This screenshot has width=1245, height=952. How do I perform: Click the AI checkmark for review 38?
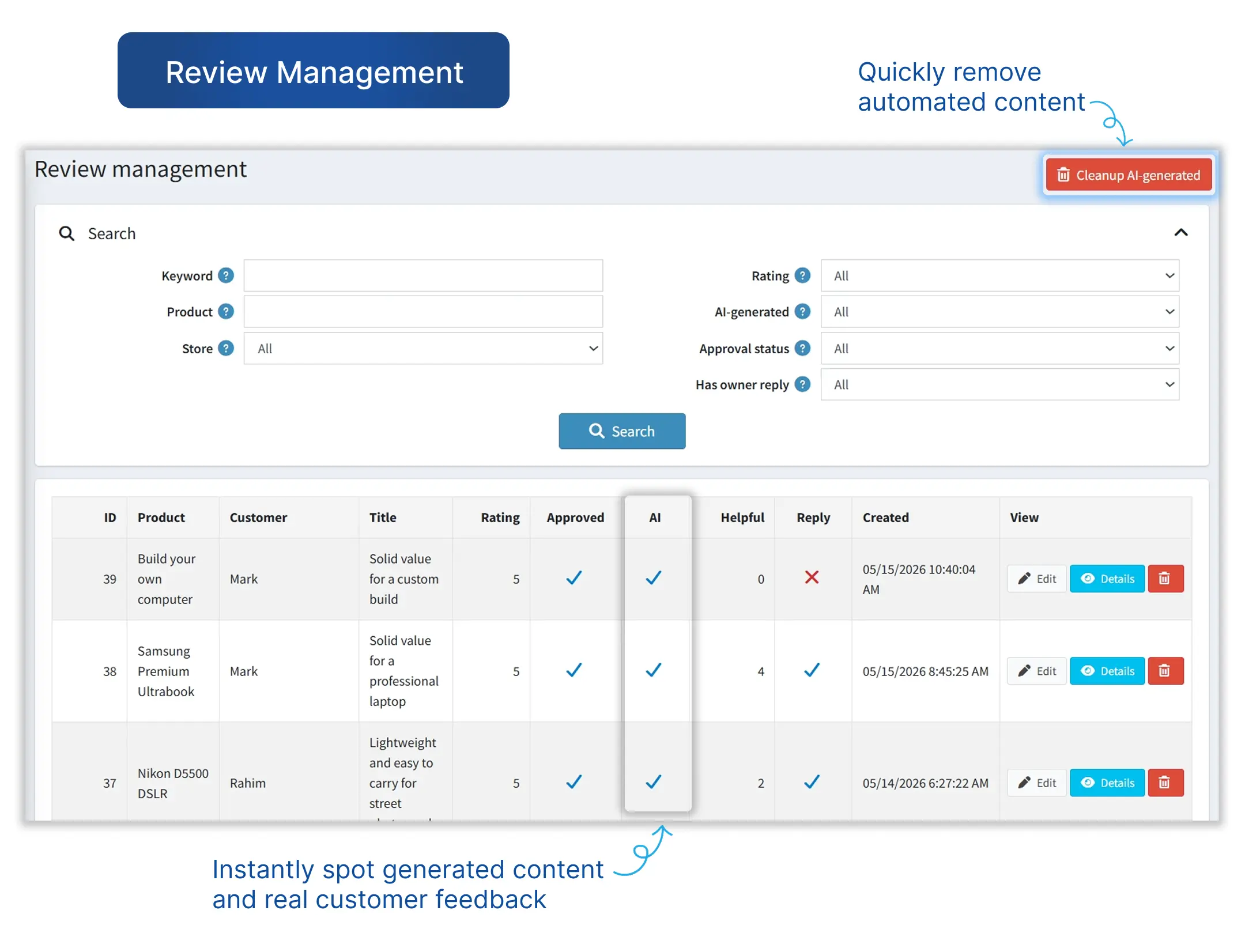tap(654, 670)
